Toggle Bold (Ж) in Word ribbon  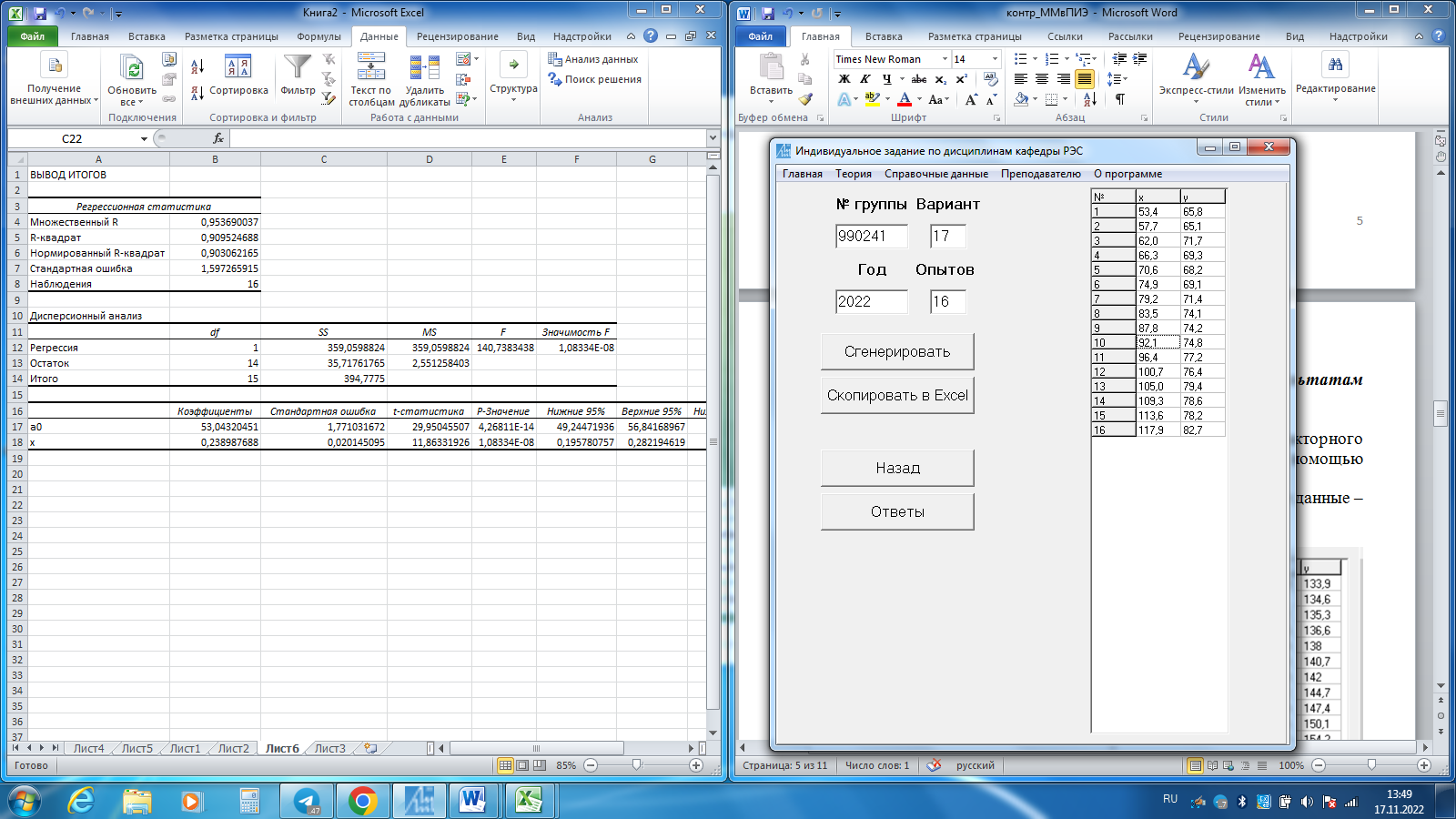(x=844, y=79)
